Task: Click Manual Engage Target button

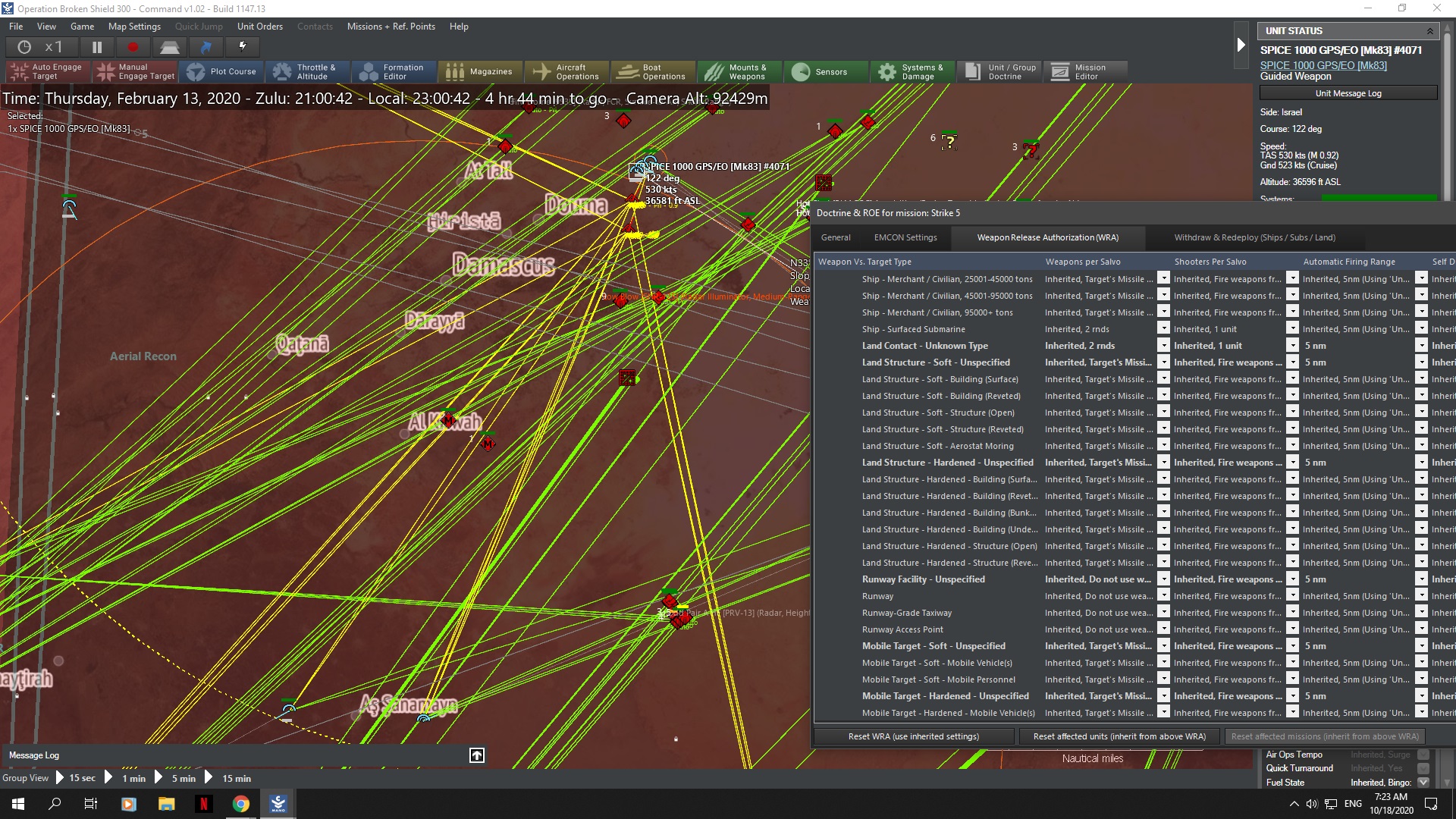Action: pyautogui.click(x=136, y=72)
